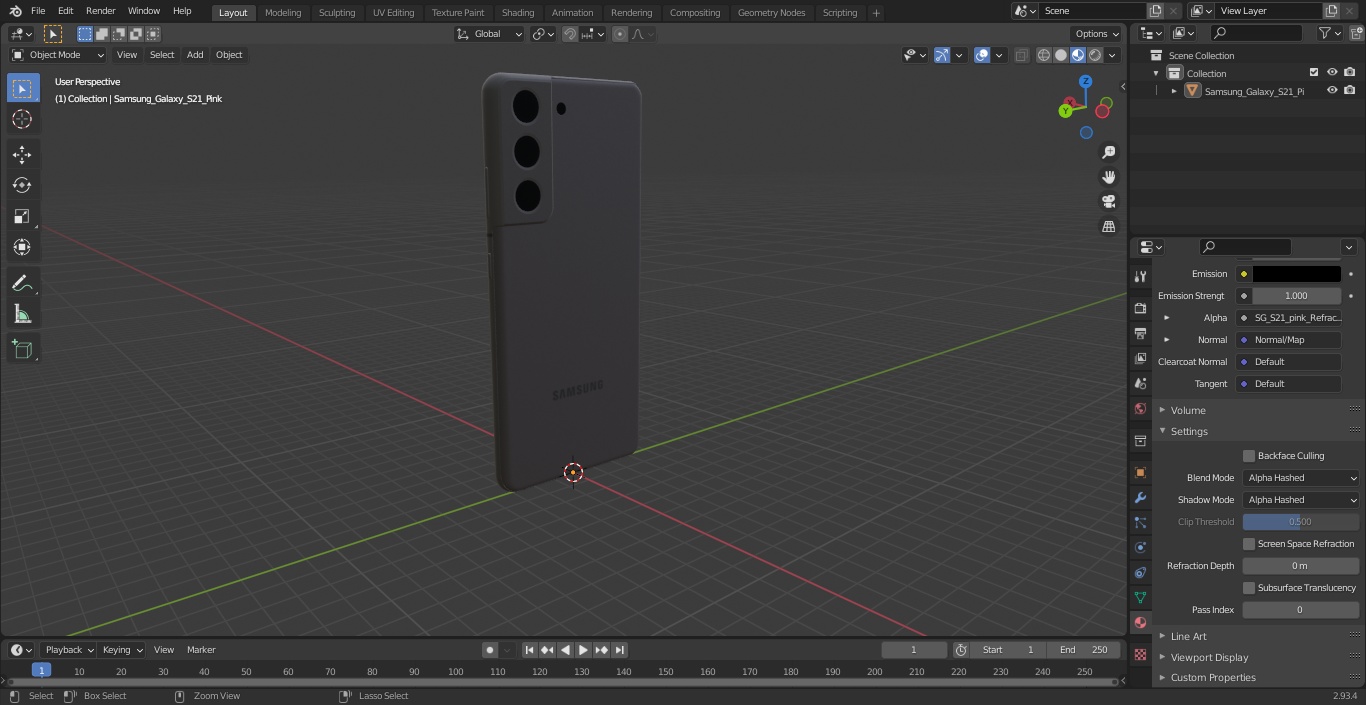Open the Object properties tab
Screen dimensions: 1366x705
click(1140, 472)
